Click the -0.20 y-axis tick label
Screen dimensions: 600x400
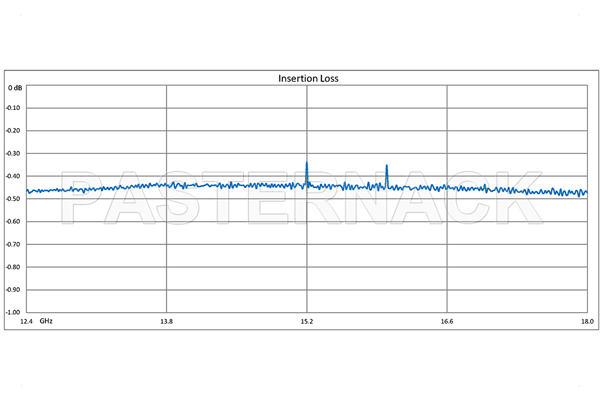click(15, 131)
